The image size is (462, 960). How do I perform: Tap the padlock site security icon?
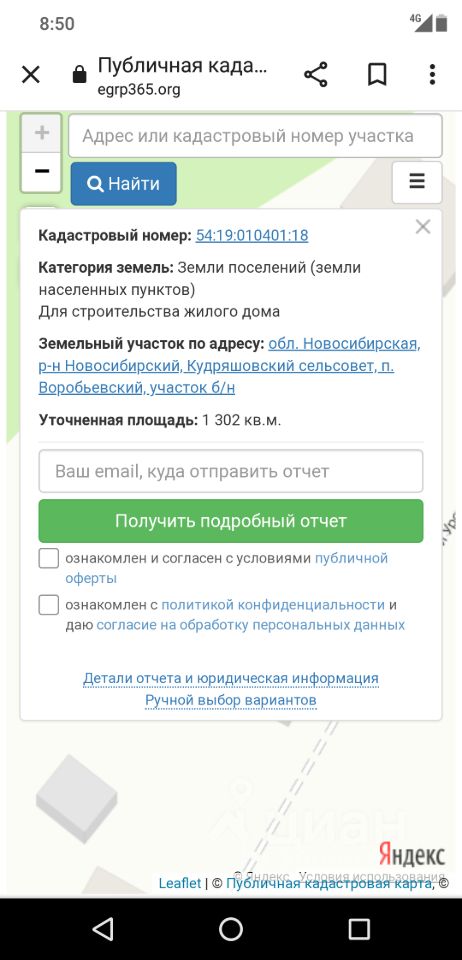[80, 75]
